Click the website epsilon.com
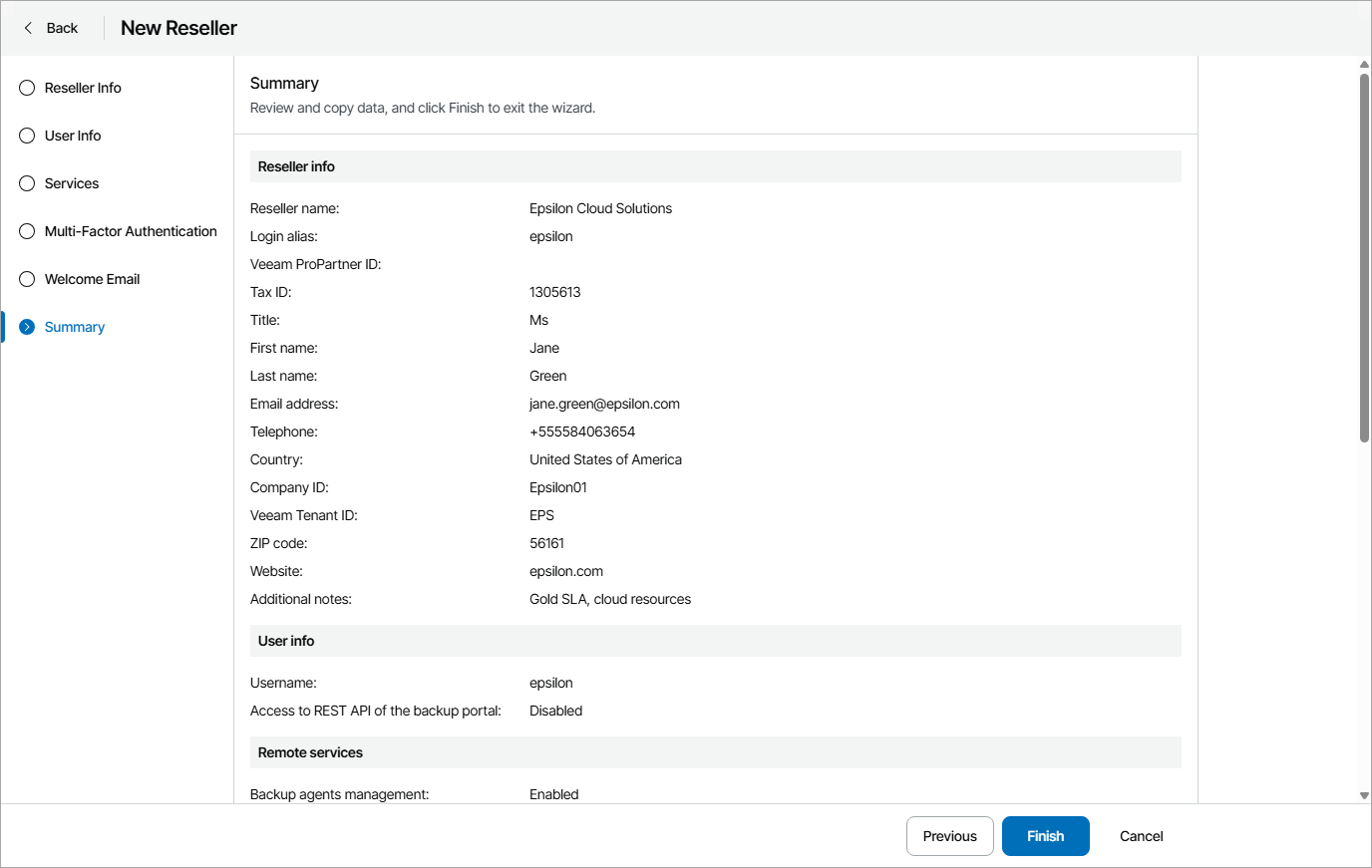The image size is (1372, 868). click(566, 571)
